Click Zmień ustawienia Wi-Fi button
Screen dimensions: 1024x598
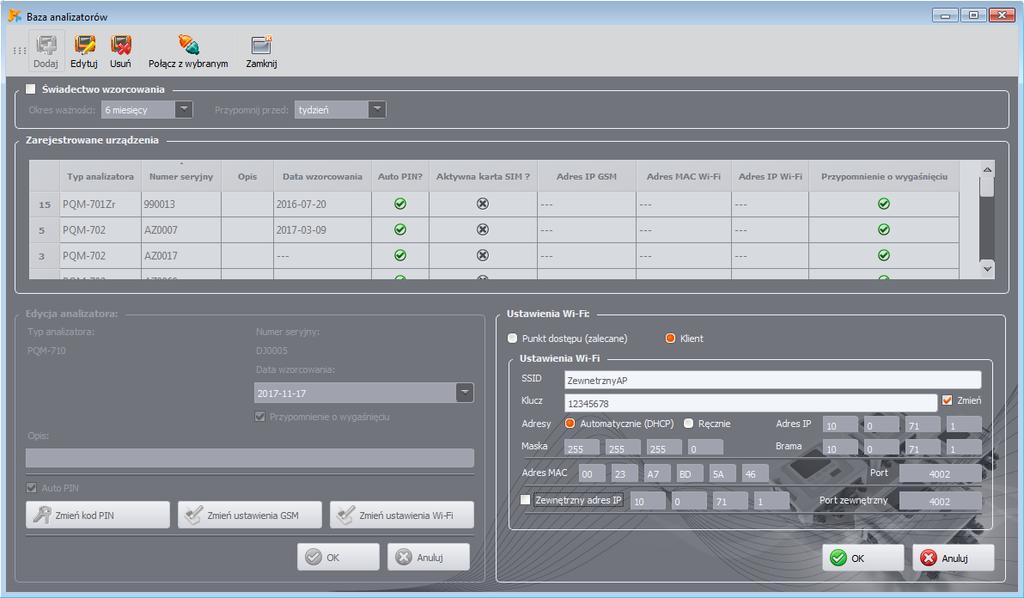(402, 515)
